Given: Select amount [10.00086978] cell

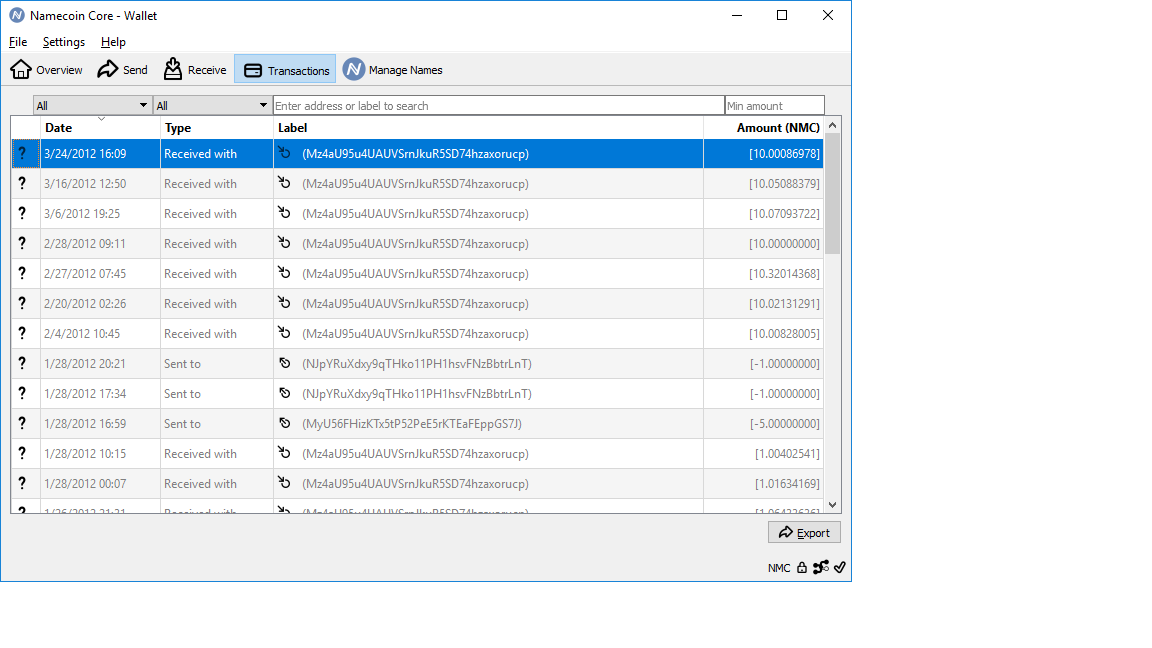Looking at the screenshot, I should (x=763, y=154).
